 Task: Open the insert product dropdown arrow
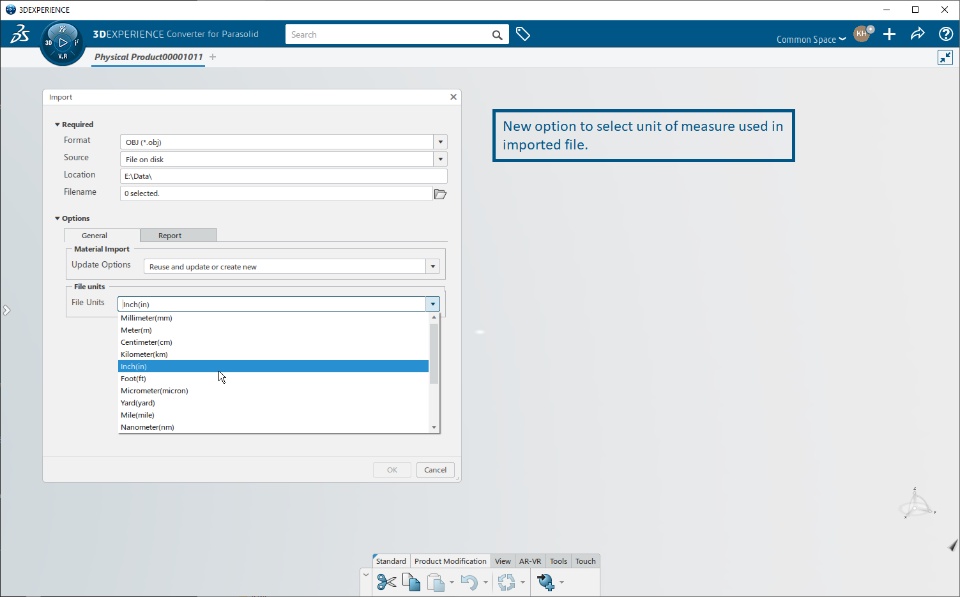(561, 582)
